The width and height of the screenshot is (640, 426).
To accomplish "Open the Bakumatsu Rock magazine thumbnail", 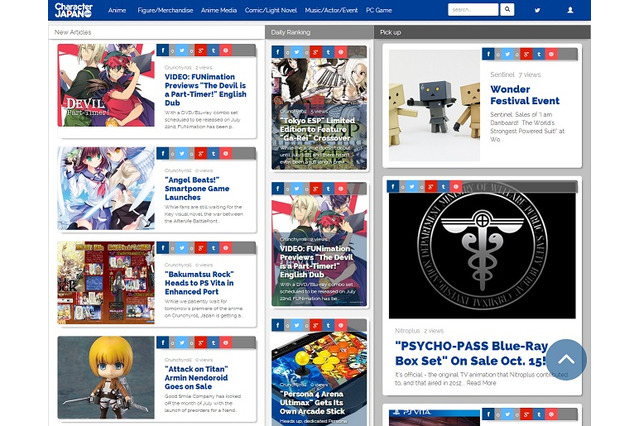I will coord(106,283).
